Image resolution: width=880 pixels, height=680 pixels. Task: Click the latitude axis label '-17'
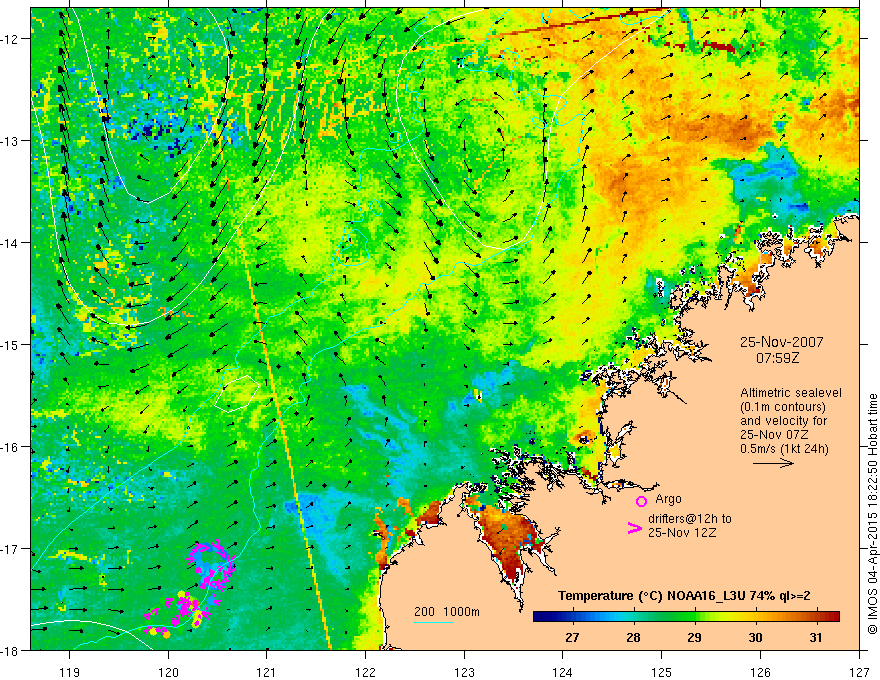(10, 548)
